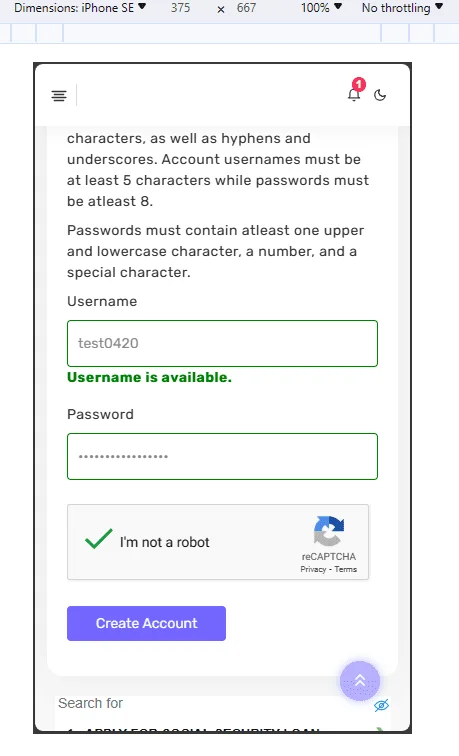Open the hamburger menu icon
This screenshot has height=756, width=459.
[x=59, y=96]
